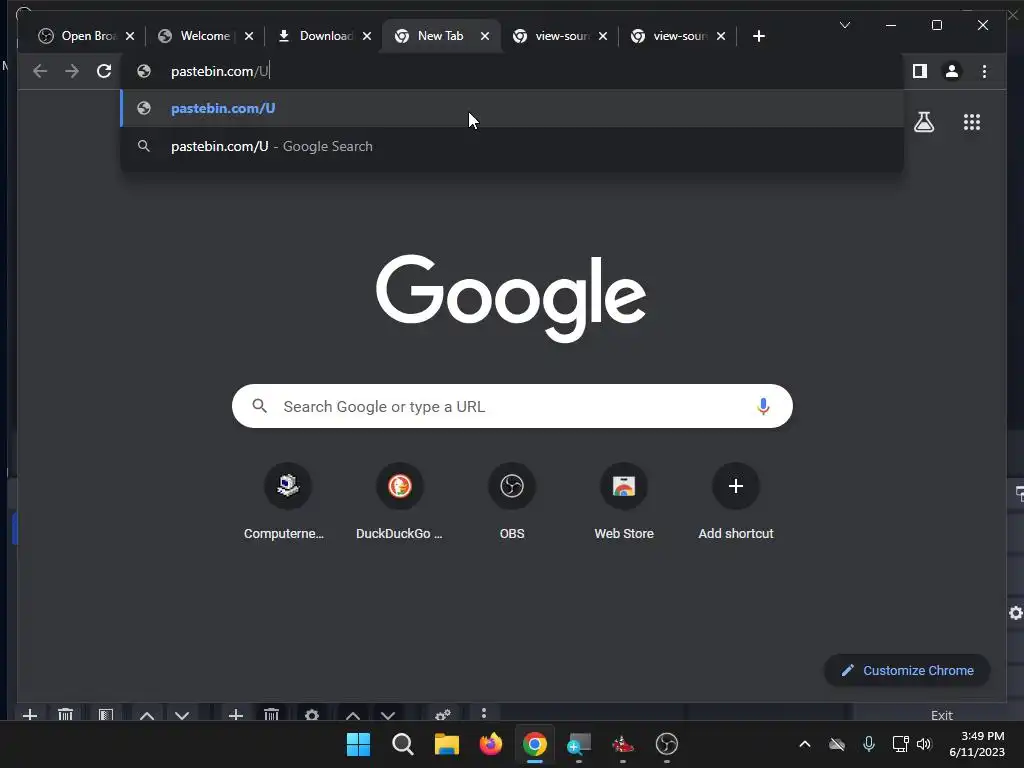This screenshot has width=1024, height=768.
Task: Click Exit in the OBS window
Action: (x=942, y=715)
